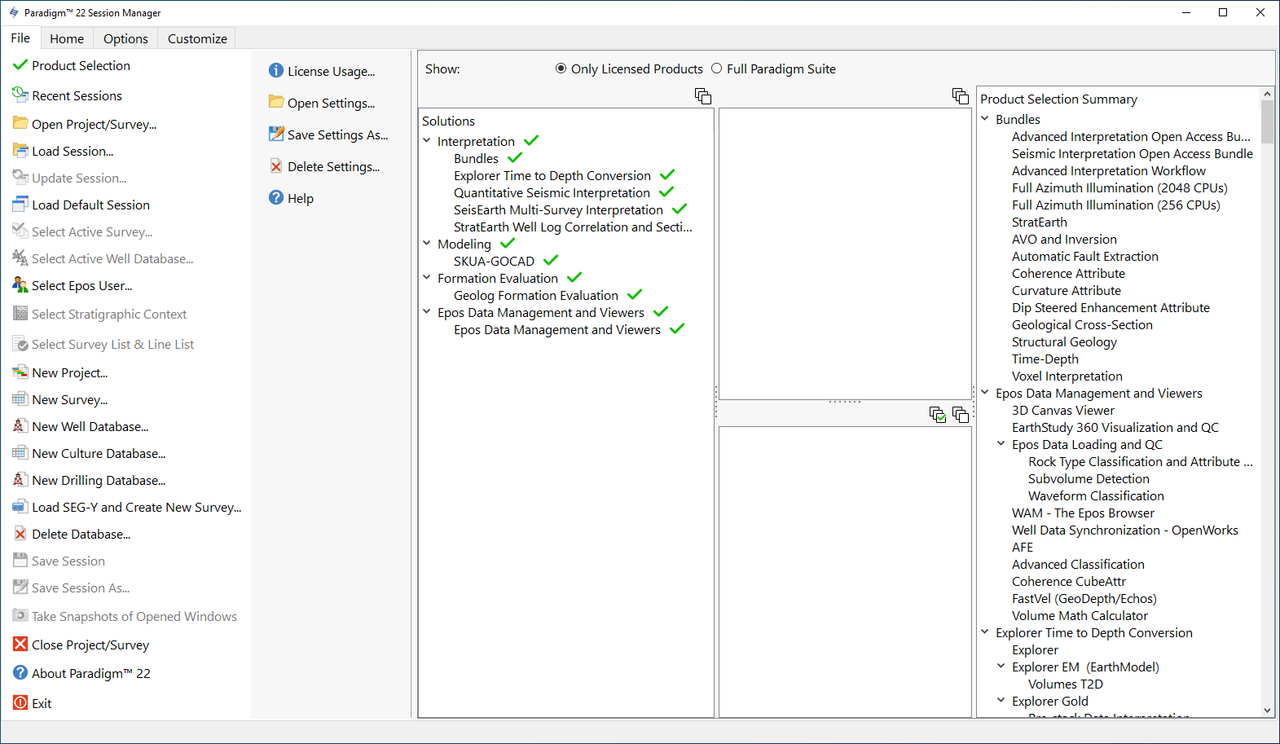Click Select Epos User... command
Viewport: 1280px width, 744px height.
(x=82, y=285)
